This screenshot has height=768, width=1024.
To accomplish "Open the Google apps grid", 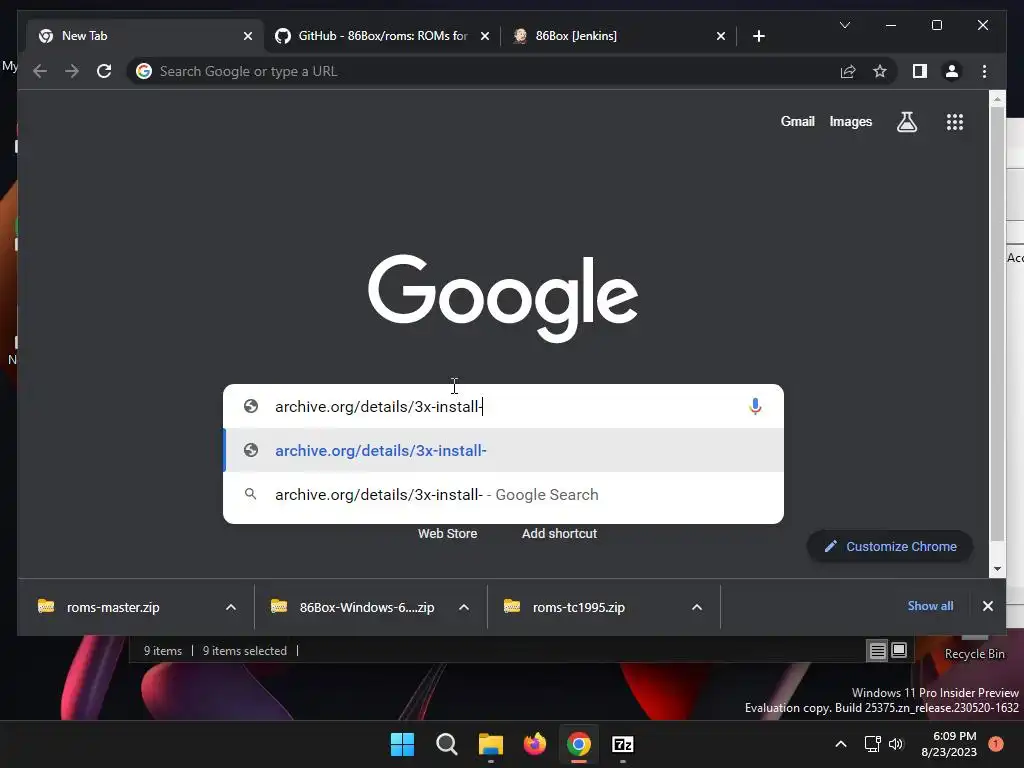I will pos(955,121).
